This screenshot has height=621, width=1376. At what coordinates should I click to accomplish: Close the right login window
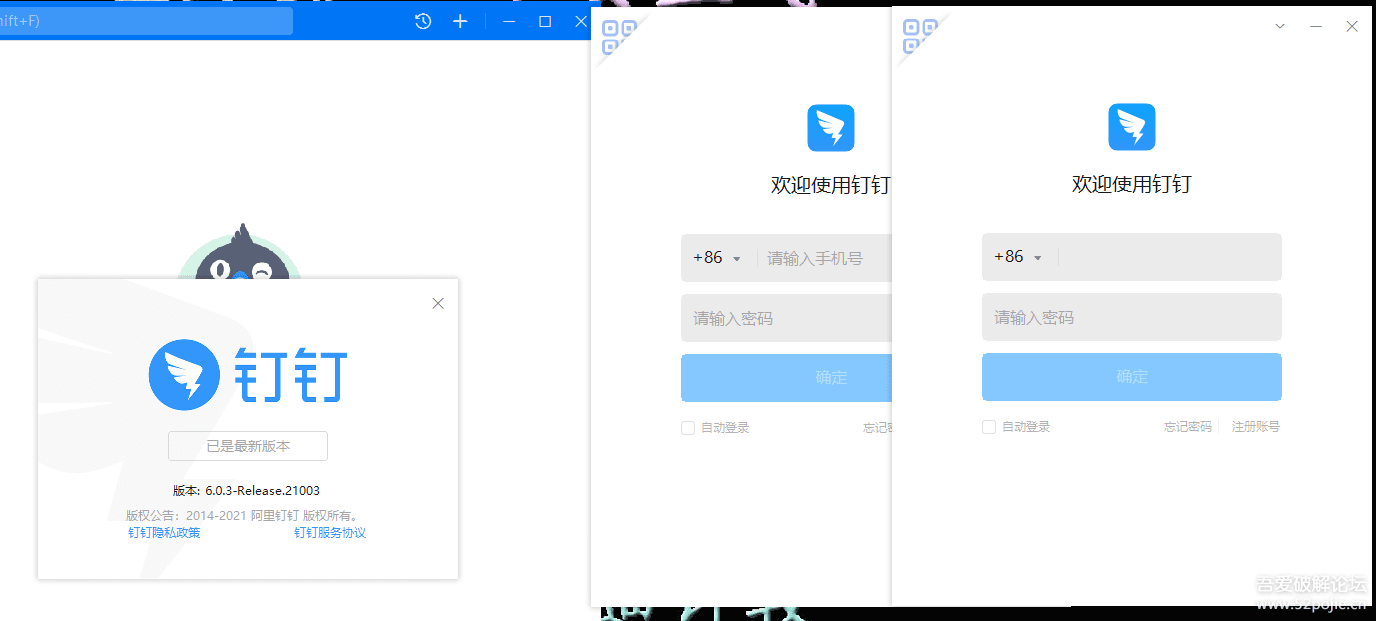coord(1352,26)
